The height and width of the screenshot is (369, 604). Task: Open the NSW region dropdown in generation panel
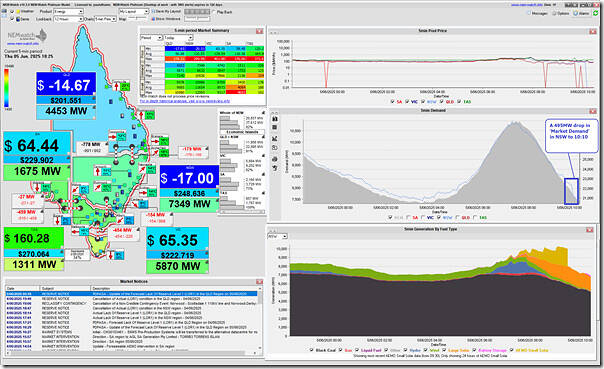[x=277, y=236]
